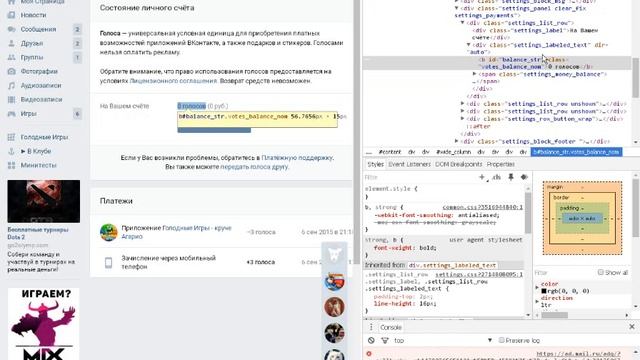Click the Dota 2 tournament ad thumbnail

click(x=44, y=201)
